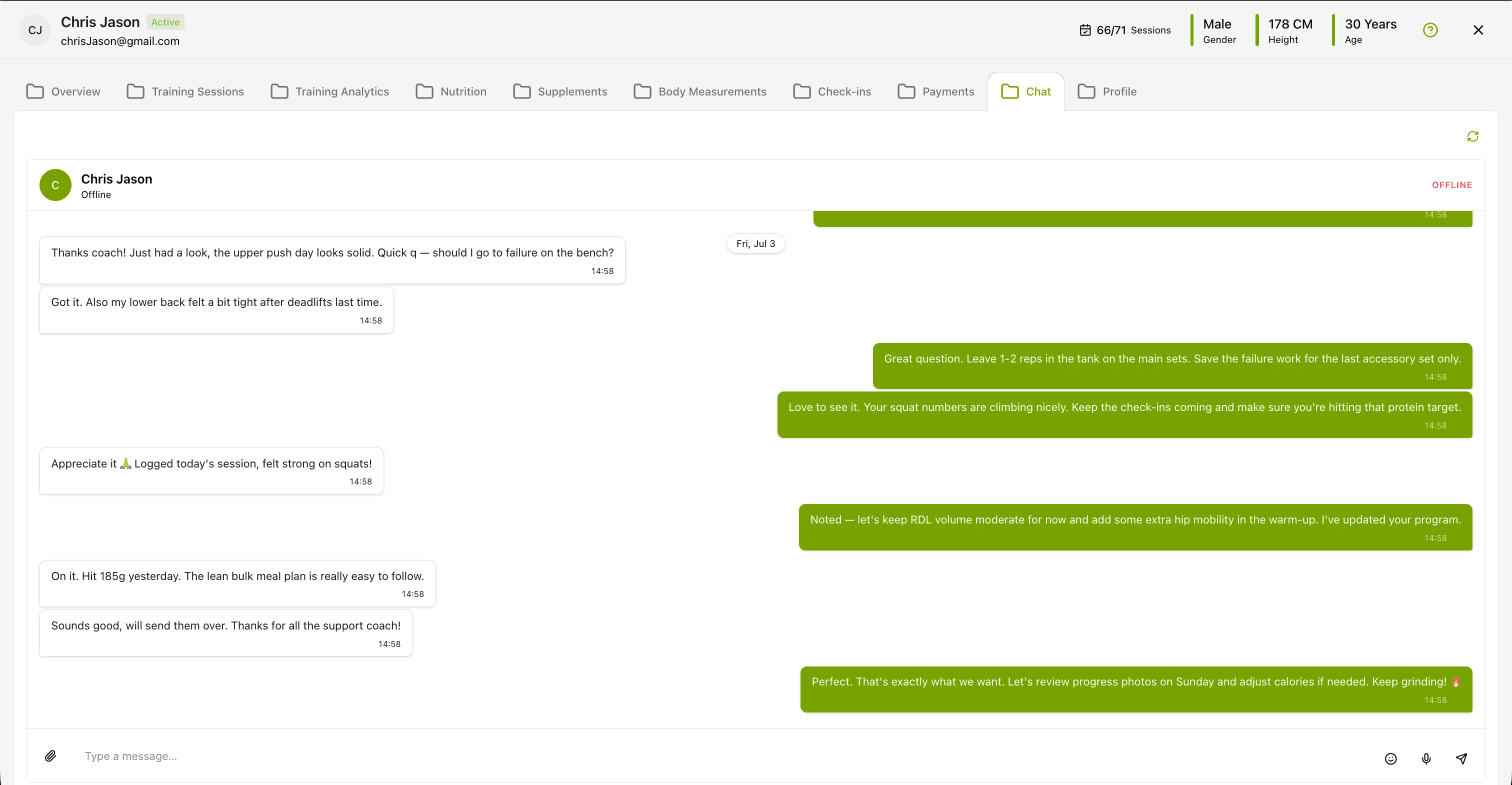Click the Payments folder icon
Screen dimensions: 1512x785
(x=906, y=91)
